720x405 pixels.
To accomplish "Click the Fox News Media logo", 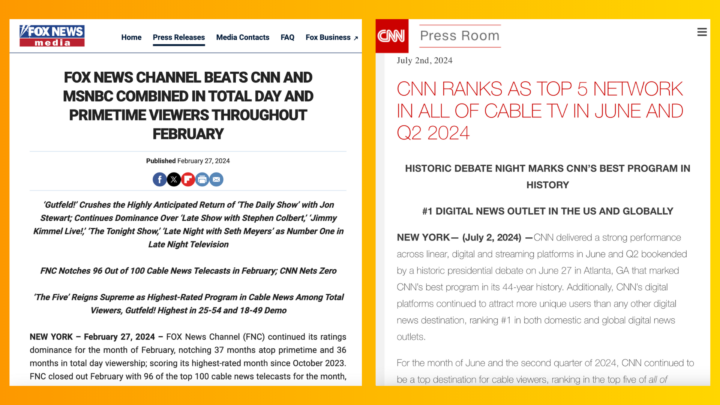I will [x=52, y=36].
